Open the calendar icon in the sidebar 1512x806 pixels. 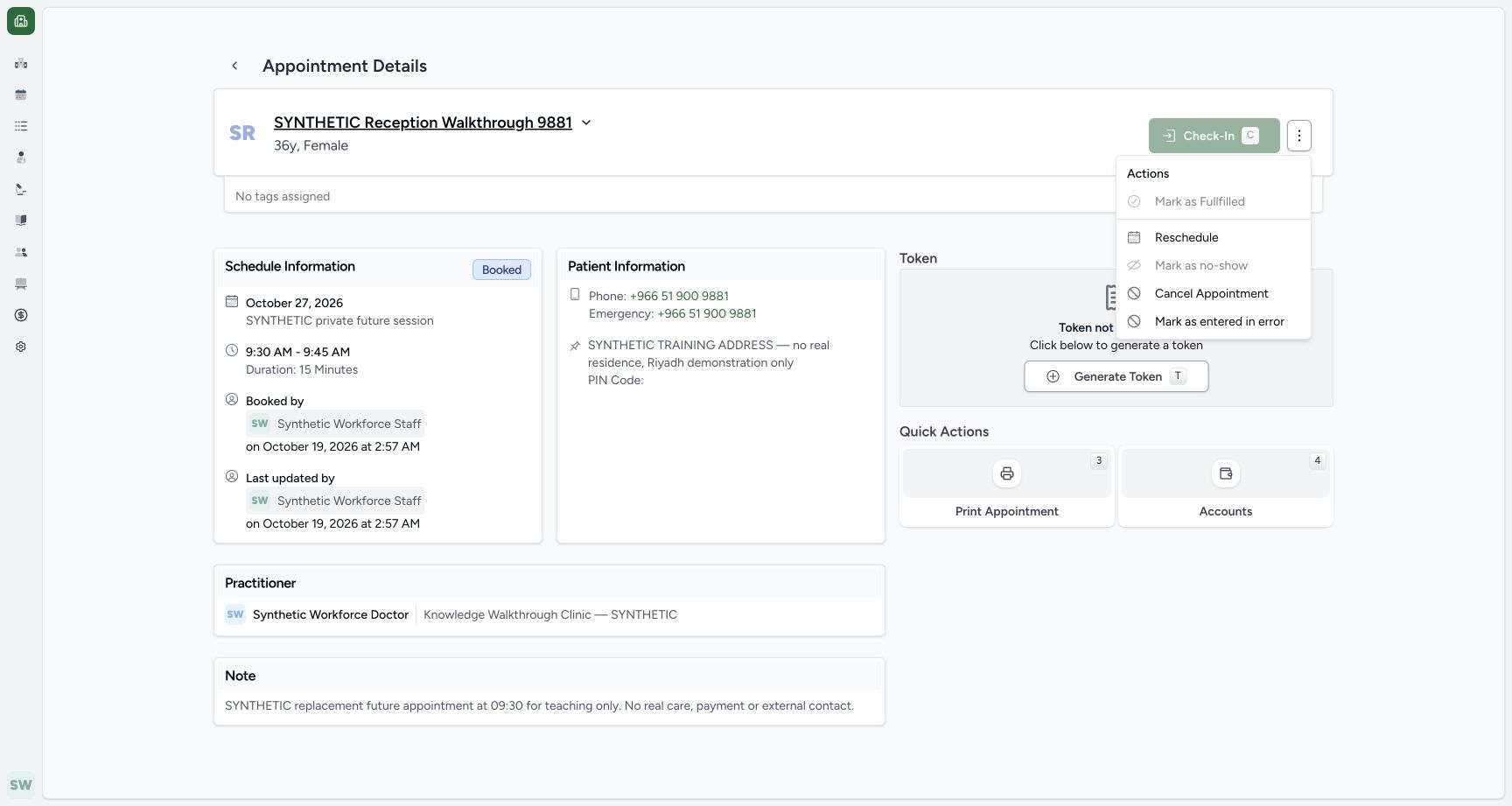21,95
